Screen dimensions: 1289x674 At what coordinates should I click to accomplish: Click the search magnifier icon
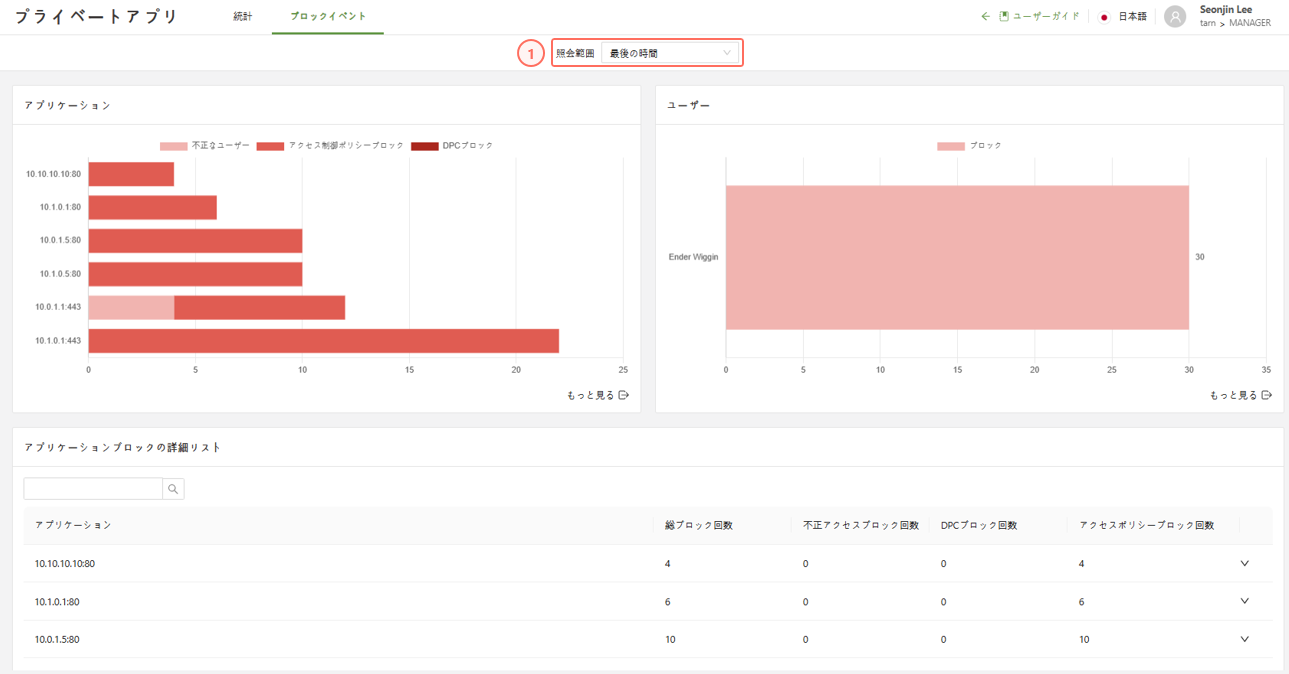[173, 489]
